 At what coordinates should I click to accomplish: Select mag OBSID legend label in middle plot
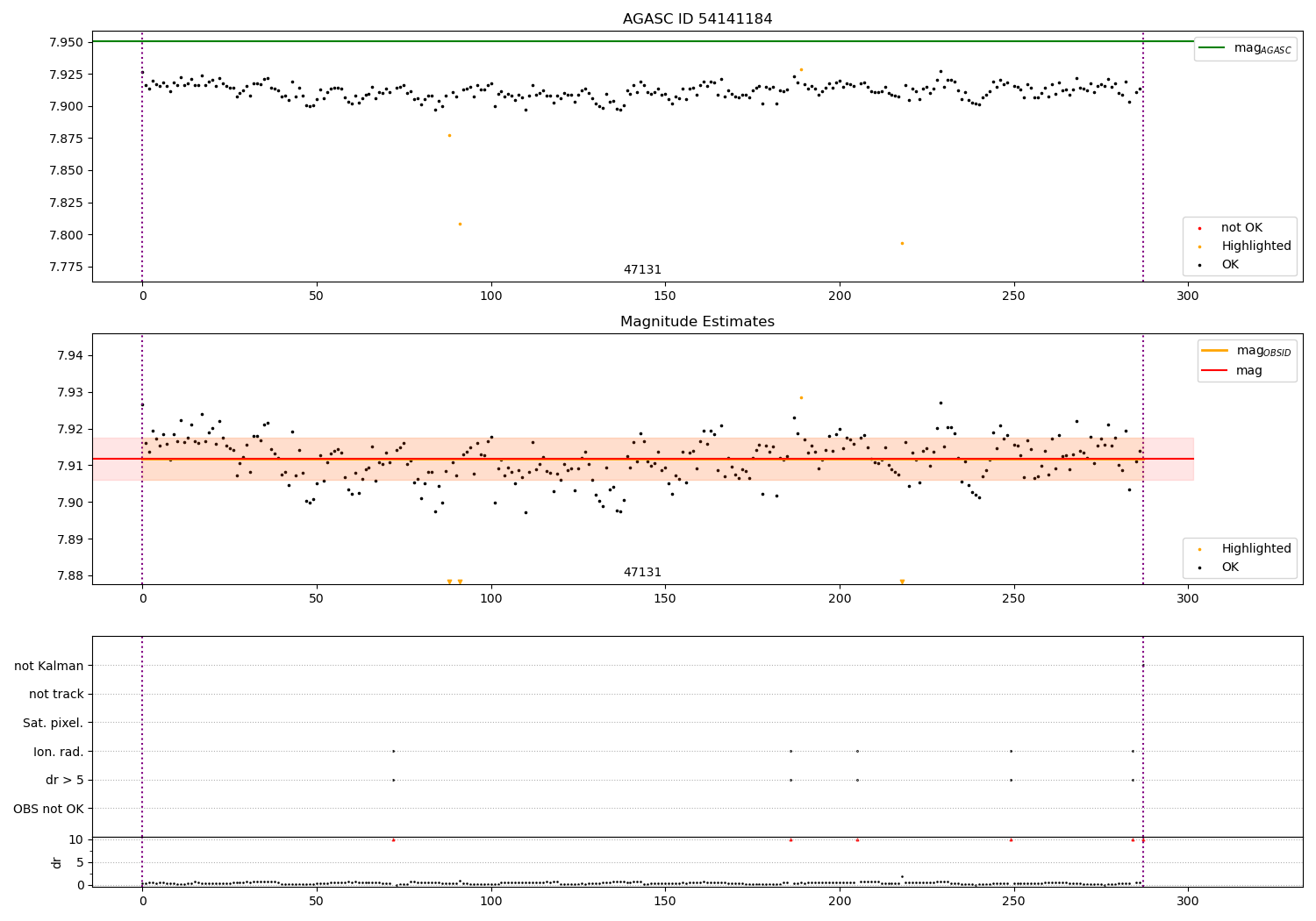tap(1263, 352)
